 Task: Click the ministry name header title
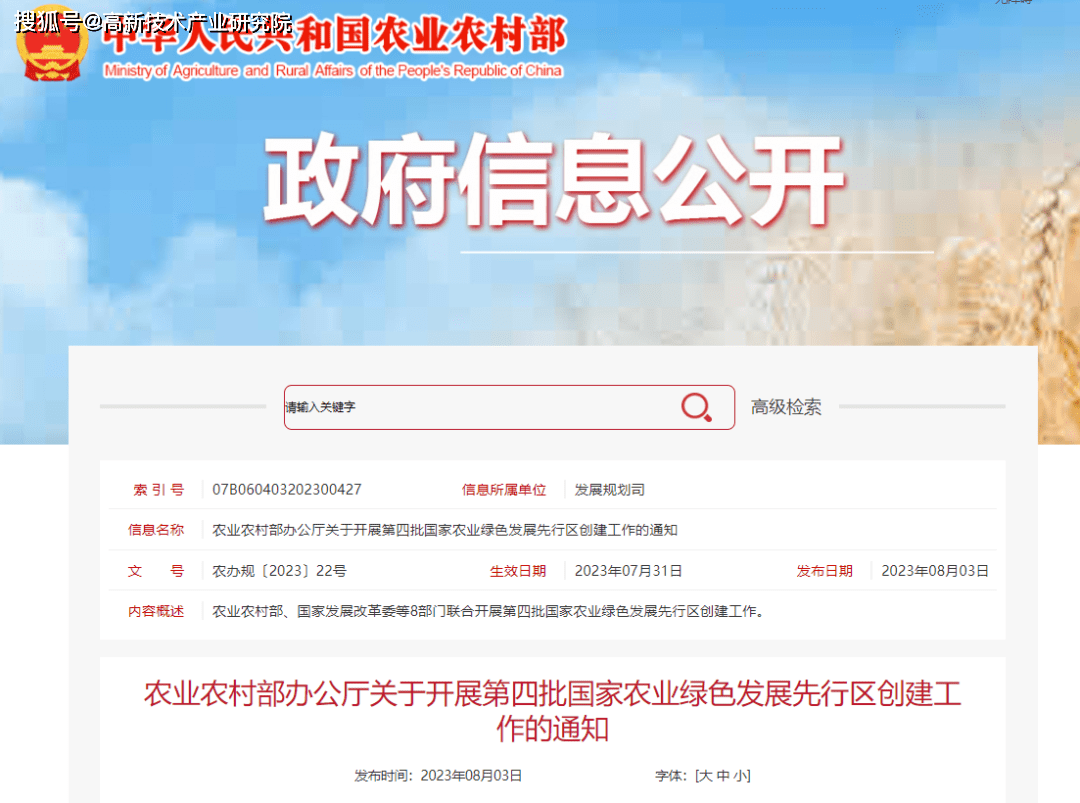[335, 34]
